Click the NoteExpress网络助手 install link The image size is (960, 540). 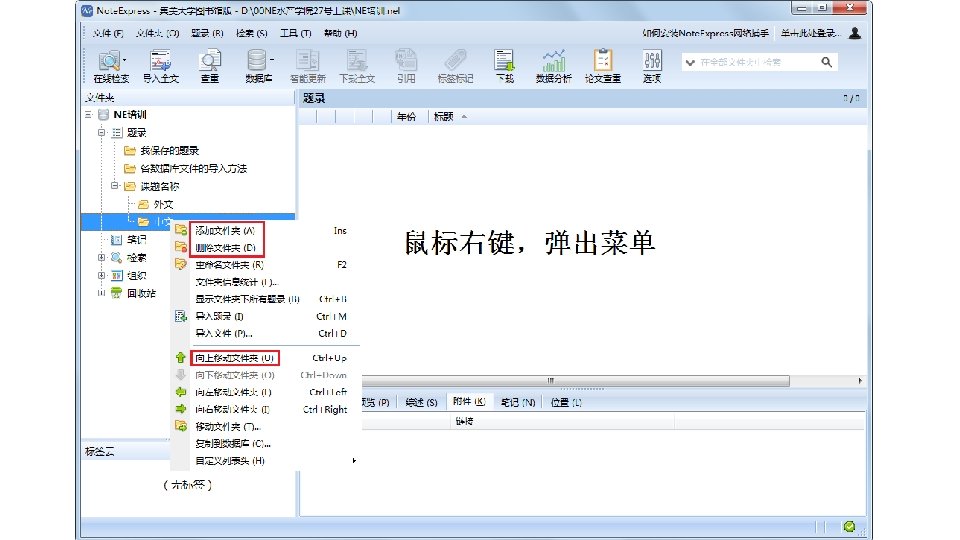point(705,33)
